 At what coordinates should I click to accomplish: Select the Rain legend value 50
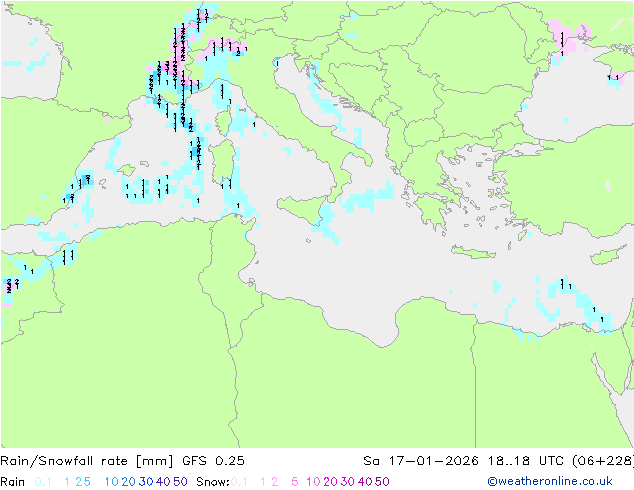point(180,482)
